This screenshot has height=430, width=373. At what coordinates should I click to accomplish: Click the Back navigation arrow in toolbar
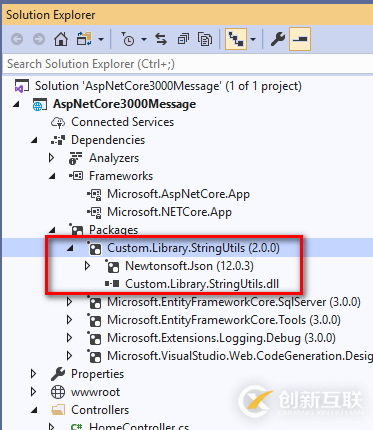[17, 39]
